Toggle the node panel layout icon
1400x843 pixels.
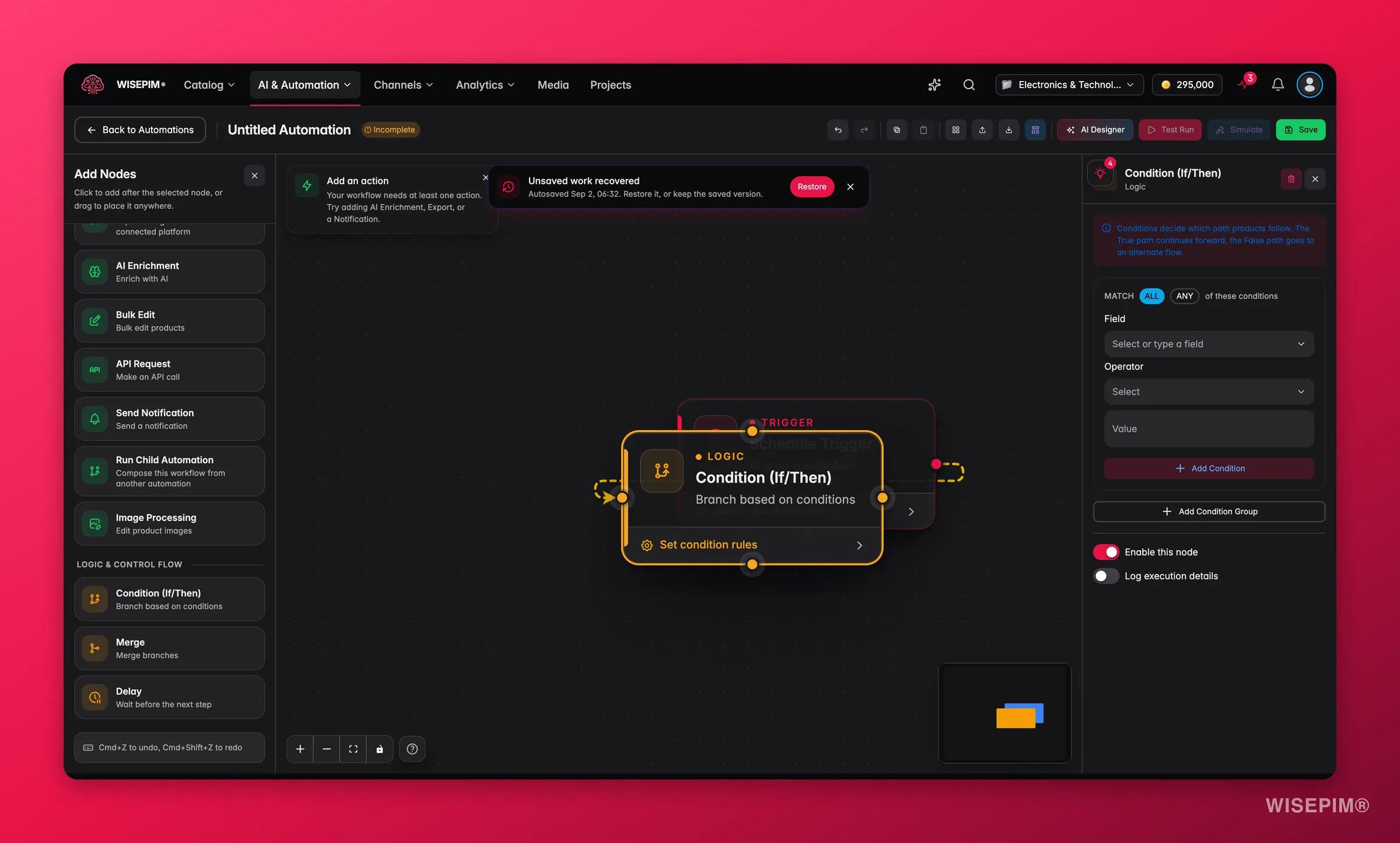1035,130
